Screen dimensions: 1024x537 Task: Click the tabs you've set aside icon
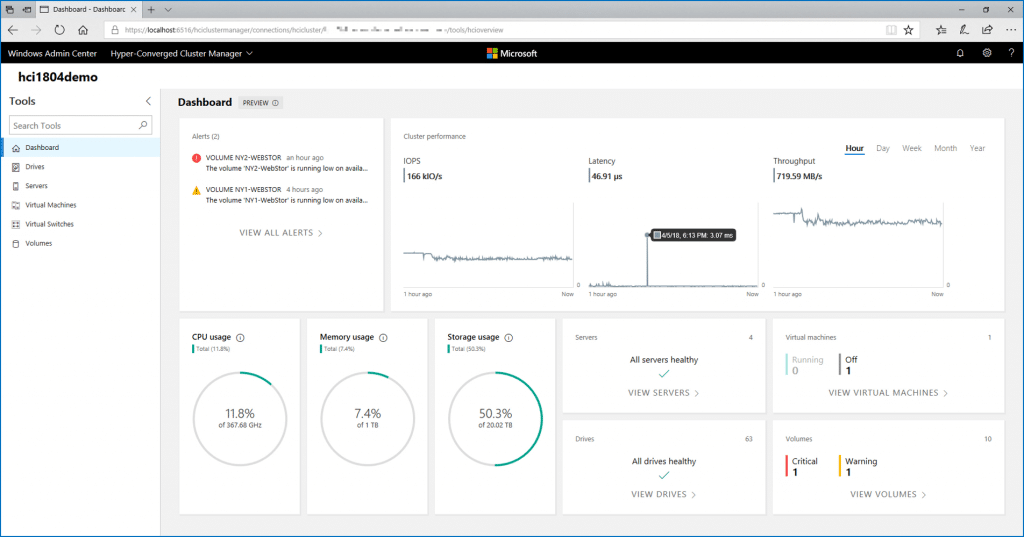coord(10,10)
